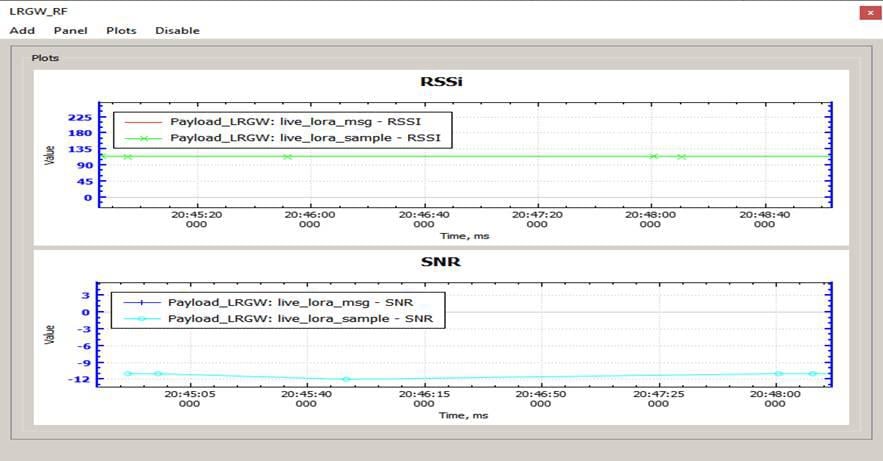The width and height of the screenshot is (883, 461).
Task: Click the SNR plot title
Action: click(x=441, y=262)
